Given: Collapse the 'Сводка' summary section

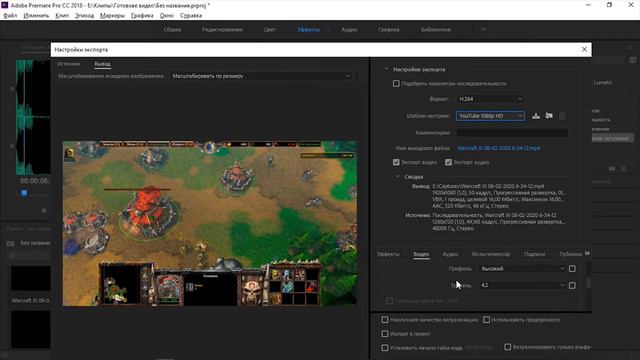Looking at the screenshot, I should 398,177.
